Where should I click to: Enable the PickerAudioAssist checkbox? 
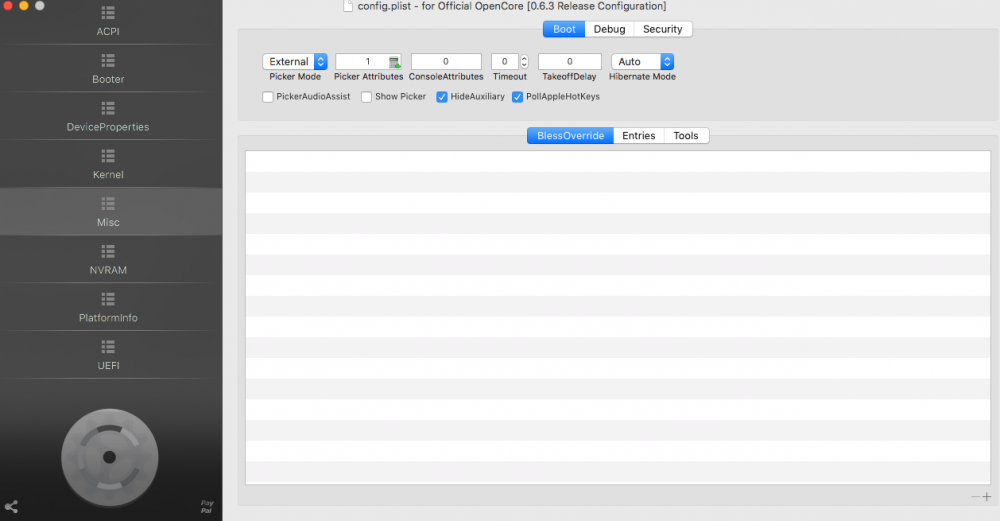268,97
